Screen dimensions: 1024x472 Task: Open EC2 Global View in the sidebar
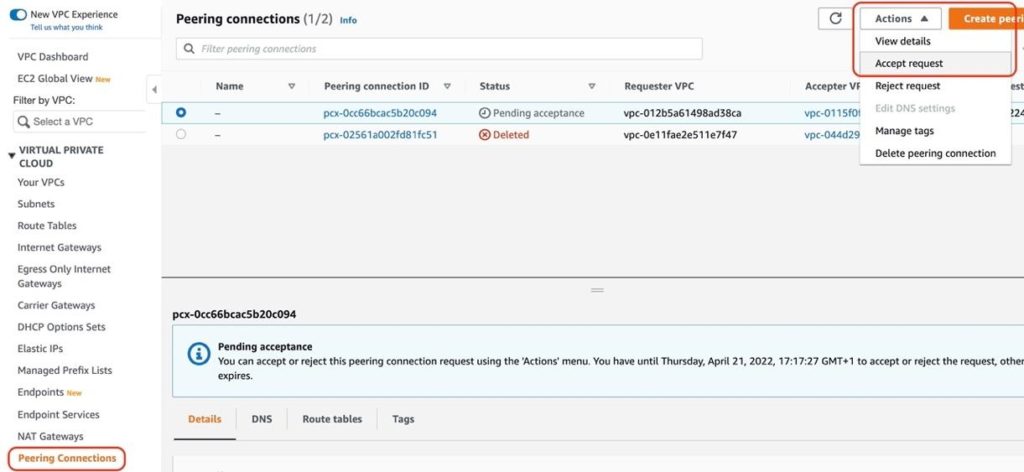tap(55, 78)
